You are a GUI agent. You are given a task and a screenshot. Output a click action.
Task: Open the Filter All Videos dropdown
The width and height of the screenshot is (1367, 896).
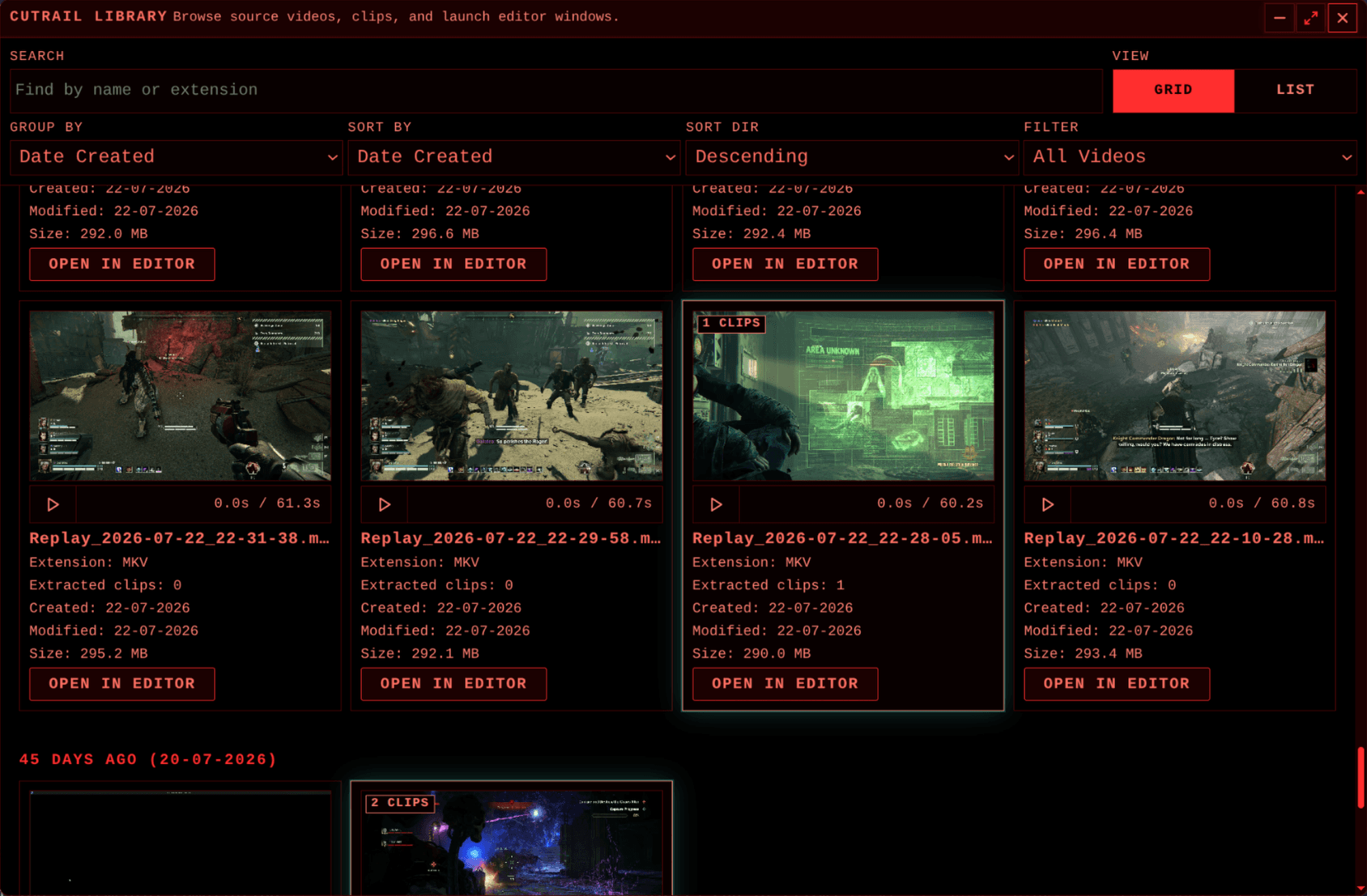click(1190, 157)
